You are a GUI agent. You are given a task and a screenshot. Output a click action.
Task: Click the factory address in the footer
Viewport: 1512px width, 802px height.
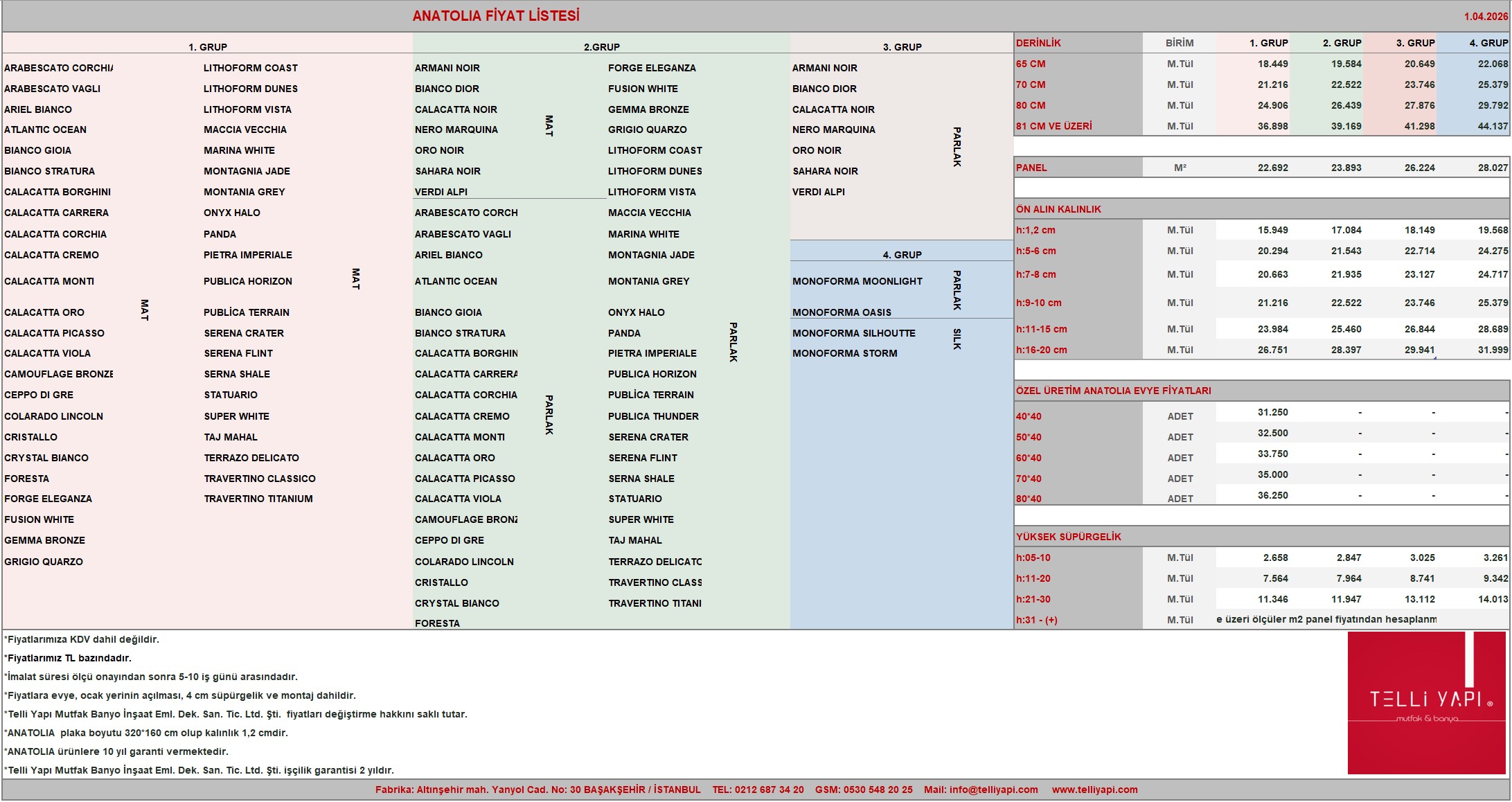[538, 790]
